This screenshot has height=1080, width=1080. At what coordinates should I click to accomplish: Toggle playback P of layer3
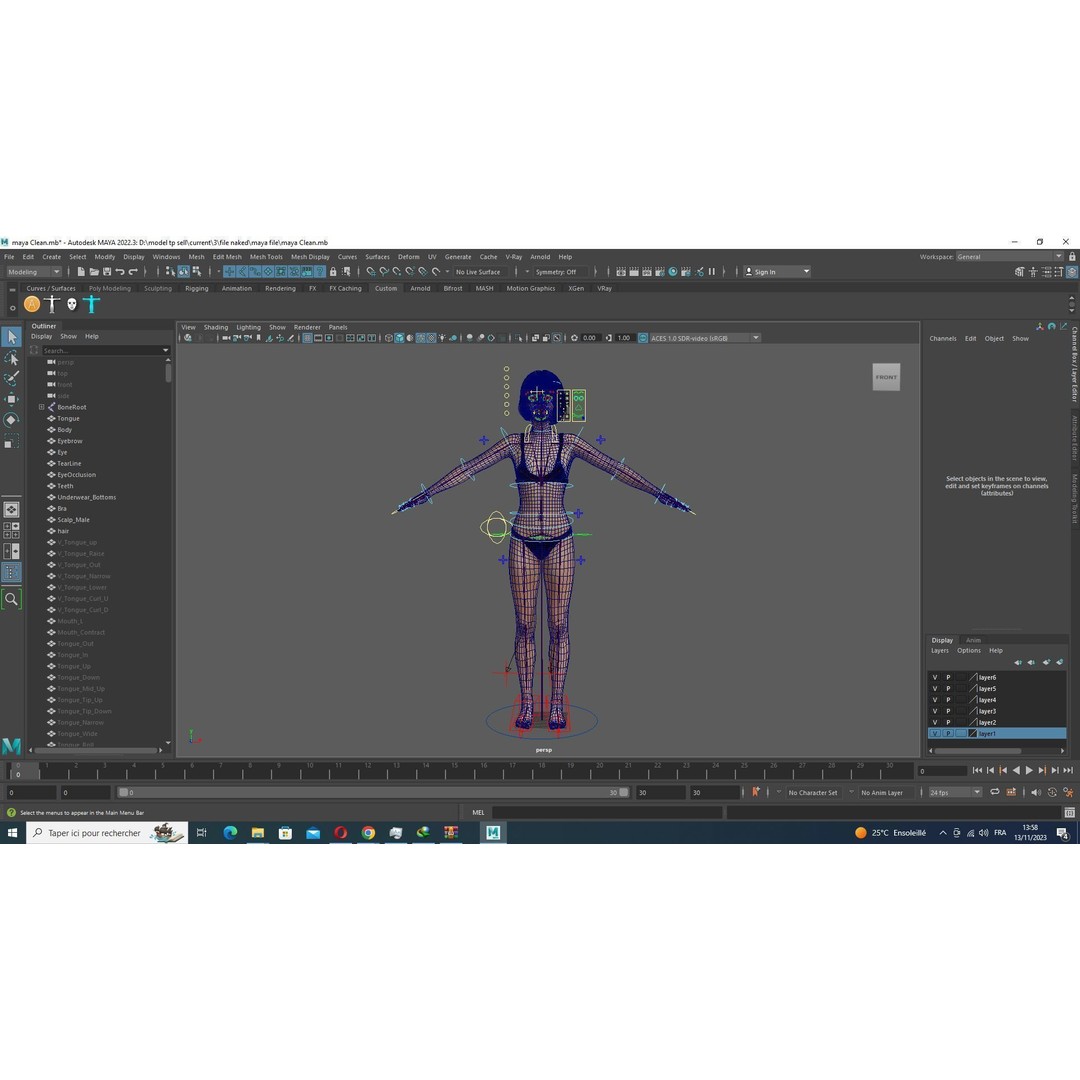[x=948, y=711]
